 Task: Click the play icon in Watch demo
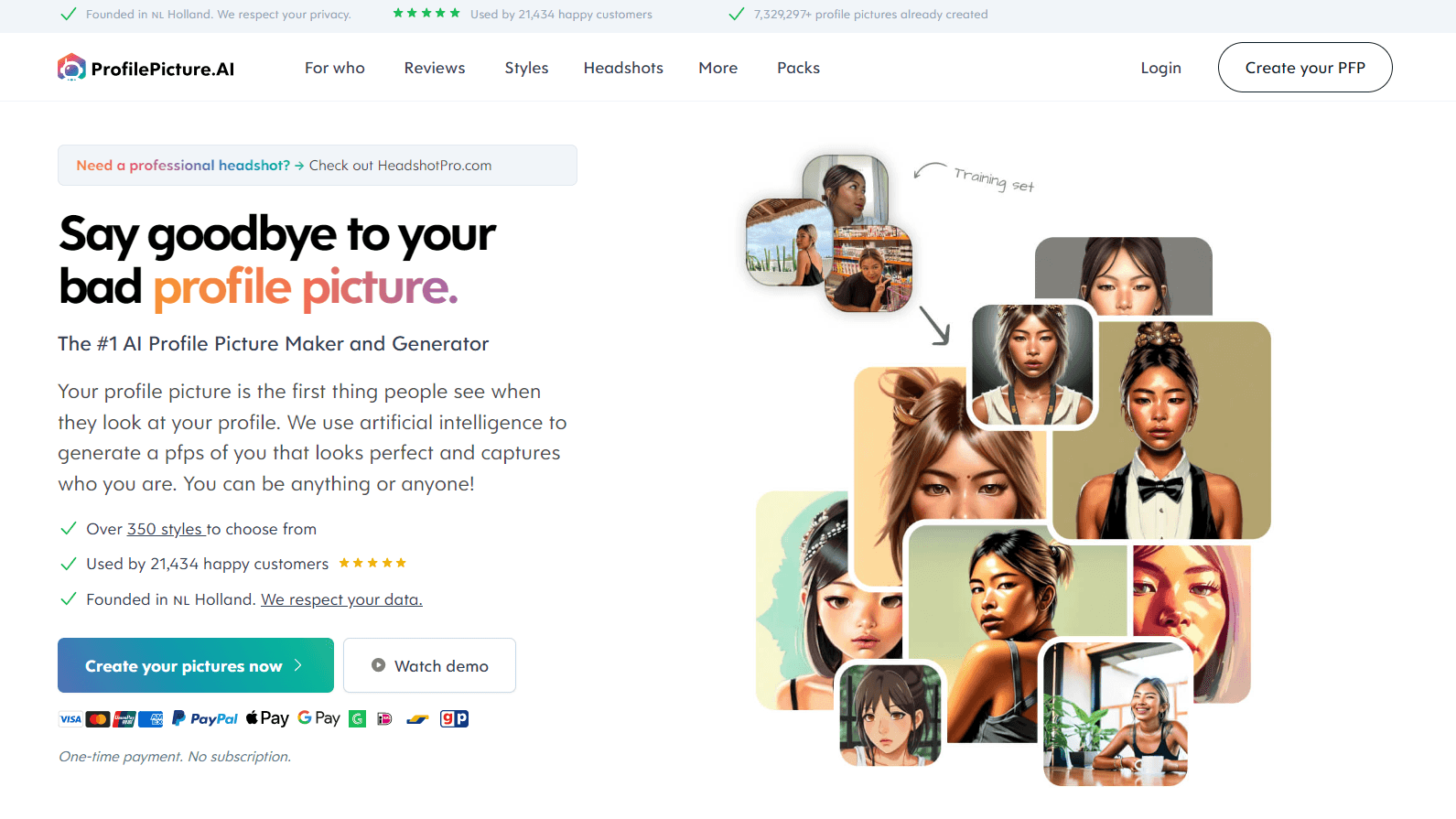click(x=378, y=665)
